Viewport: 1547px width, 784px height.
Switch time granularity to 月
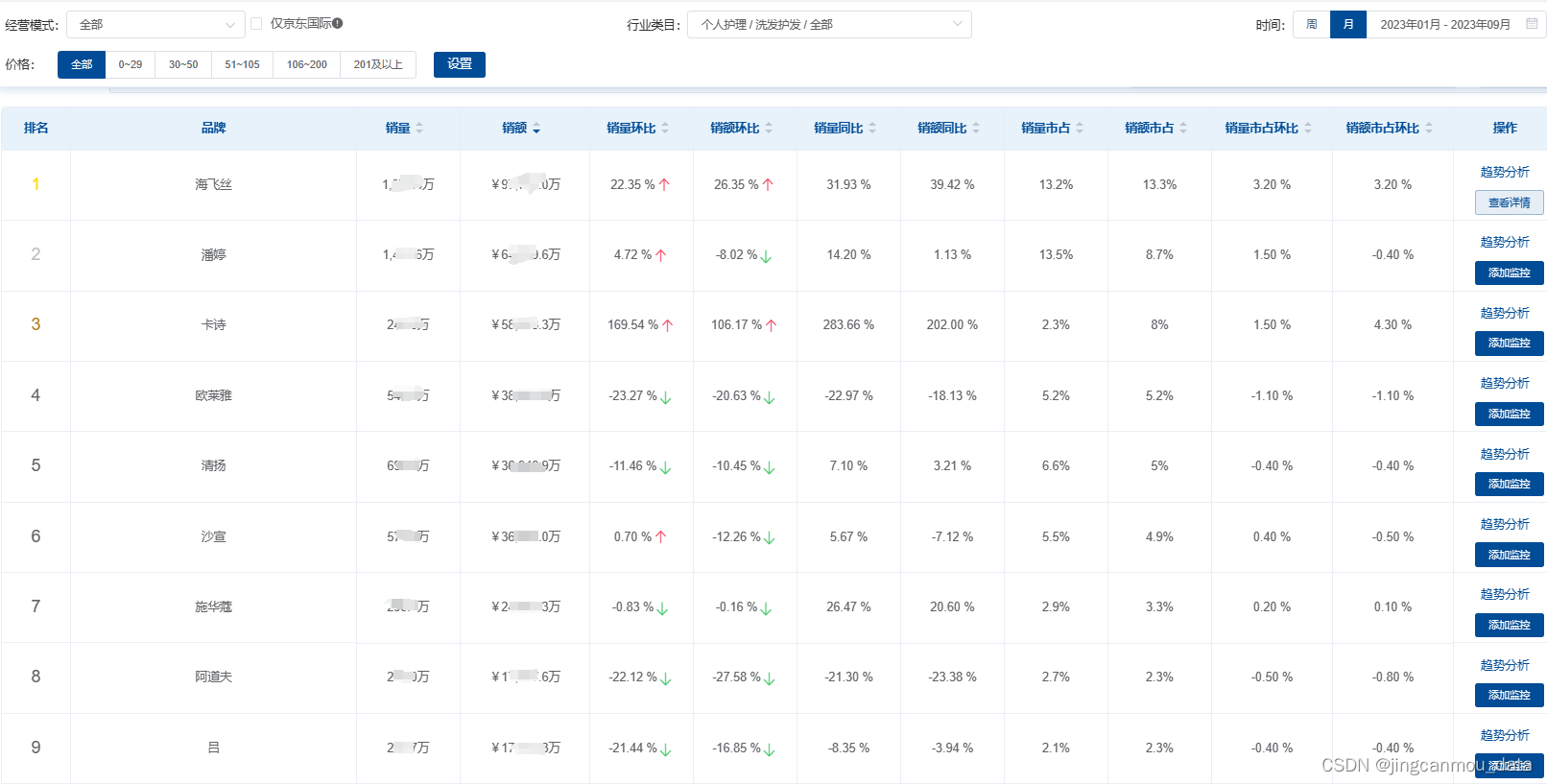click(x=1348, y=24)
